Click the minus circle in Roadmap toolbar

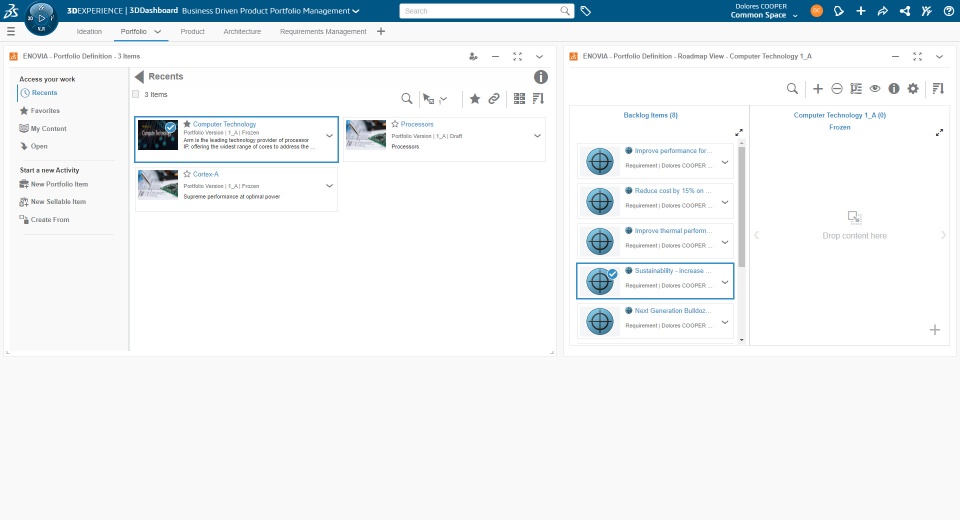coord(837,89)
